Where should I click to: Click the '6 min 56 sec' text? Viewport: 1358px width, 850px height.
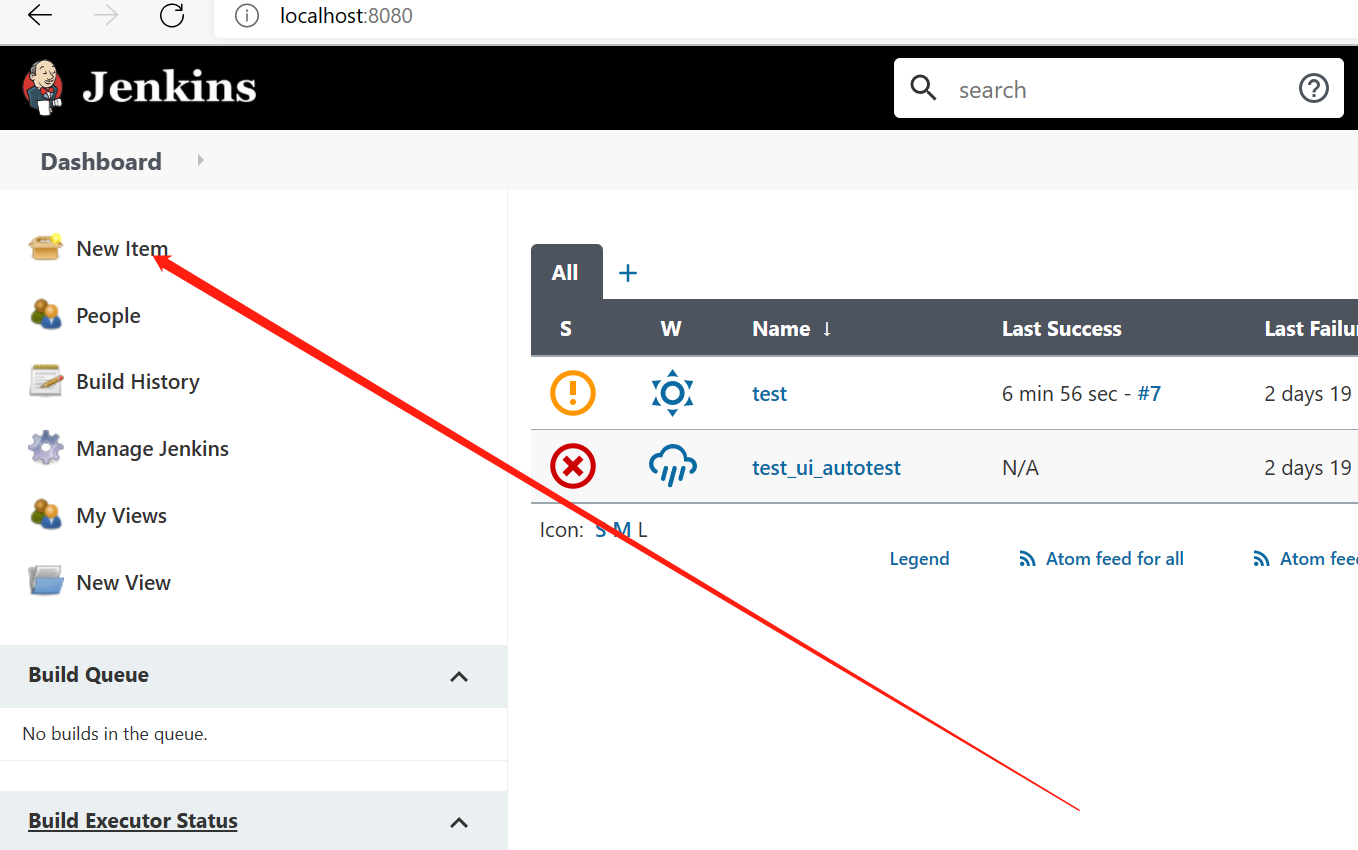click(1060, 394)
